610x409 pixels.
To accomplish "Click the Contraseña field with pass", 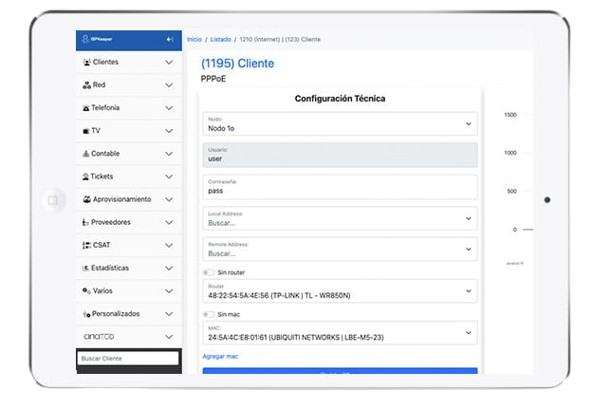I will pyautogui.click(x=340, y=187).
